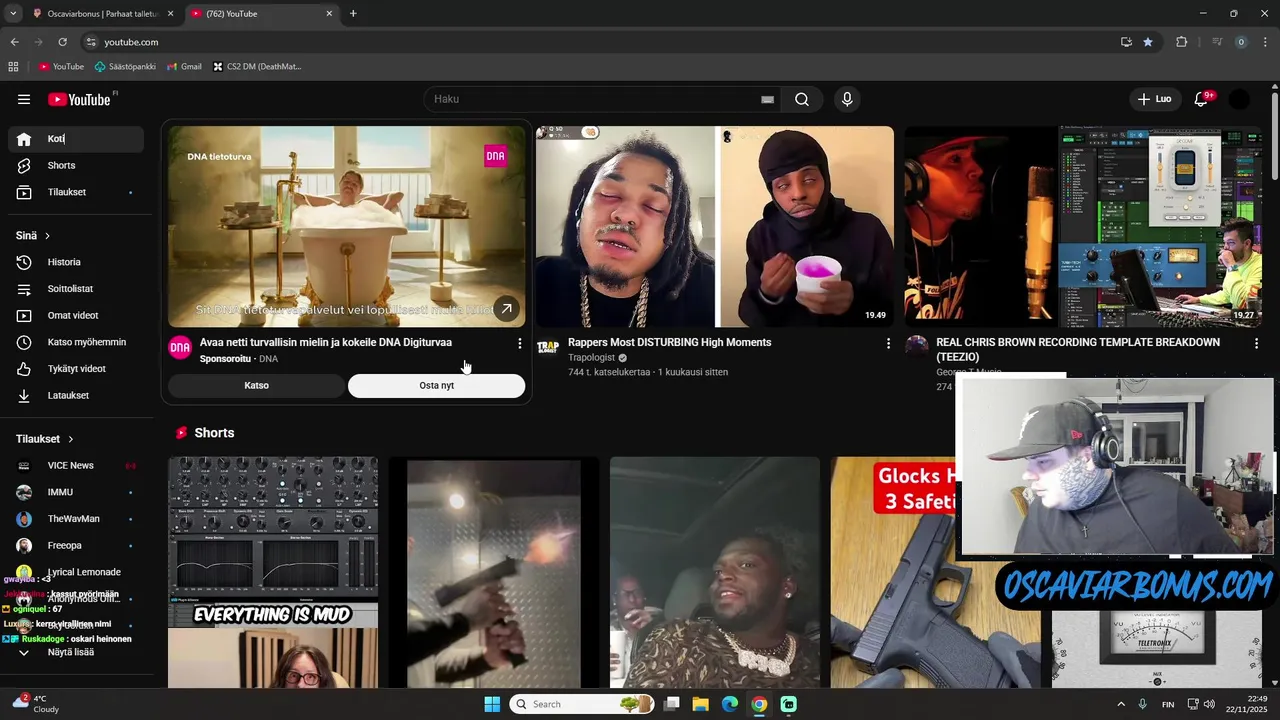
Task: Start voice search with microphone icon
Action: [x=847, y=99]
